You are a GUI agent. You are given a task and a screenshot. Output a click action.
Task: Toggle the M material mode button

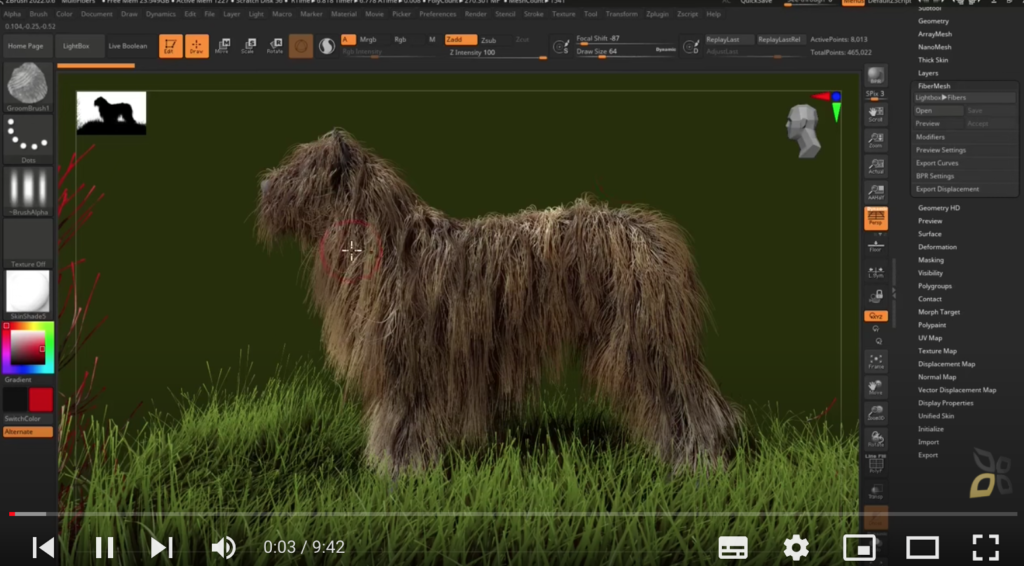[432, 40]
